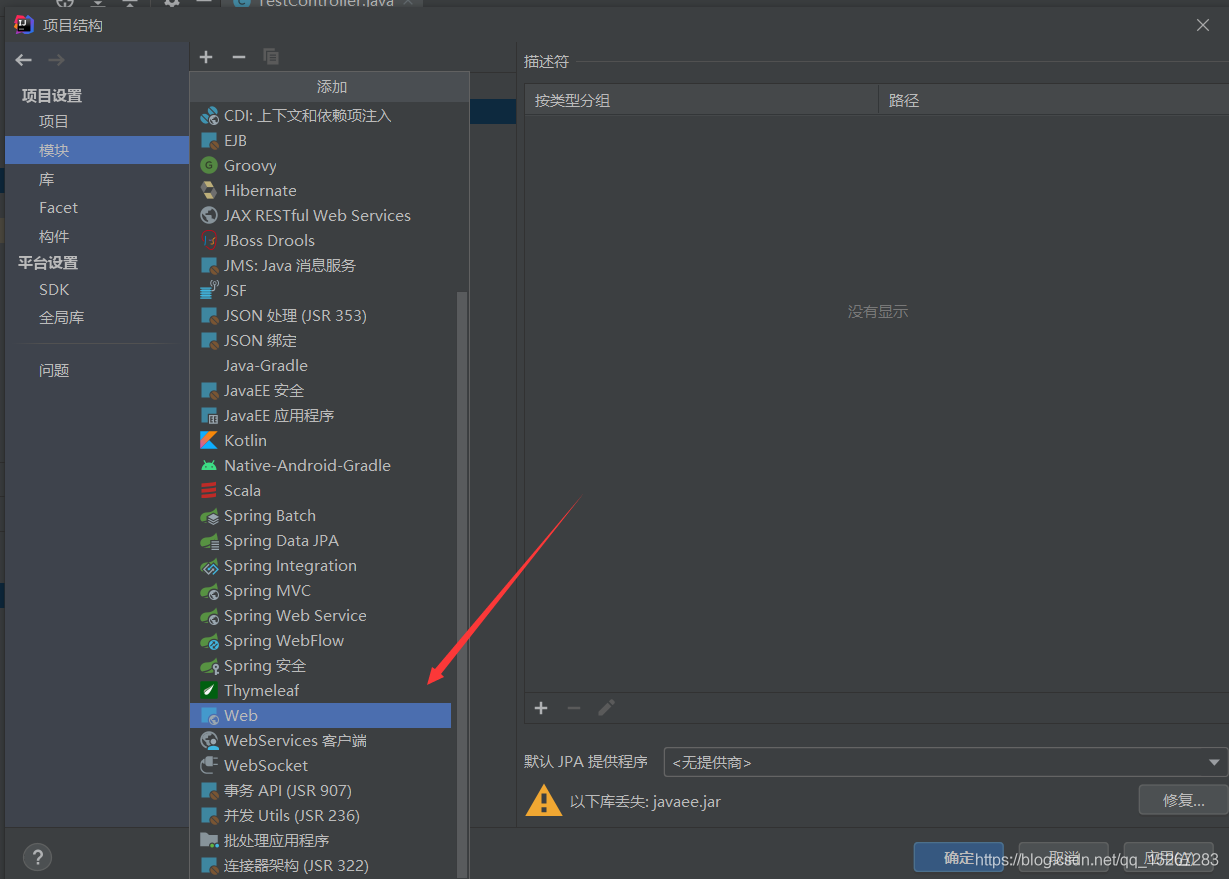Click the WebServices 客户端 icon
1229x879 pixels.
209,741
